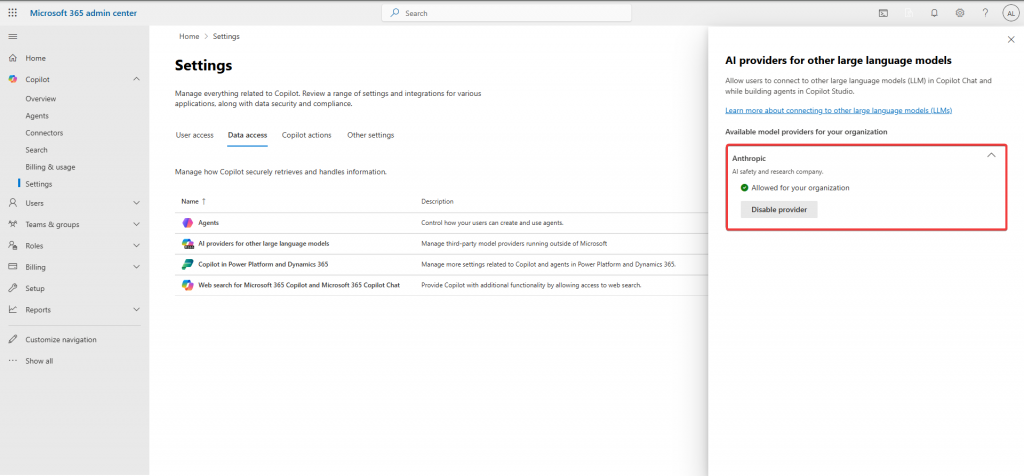Expand the Users navigation section
This screenshot has height=476, width=1024.
click(x=136, y=203)
